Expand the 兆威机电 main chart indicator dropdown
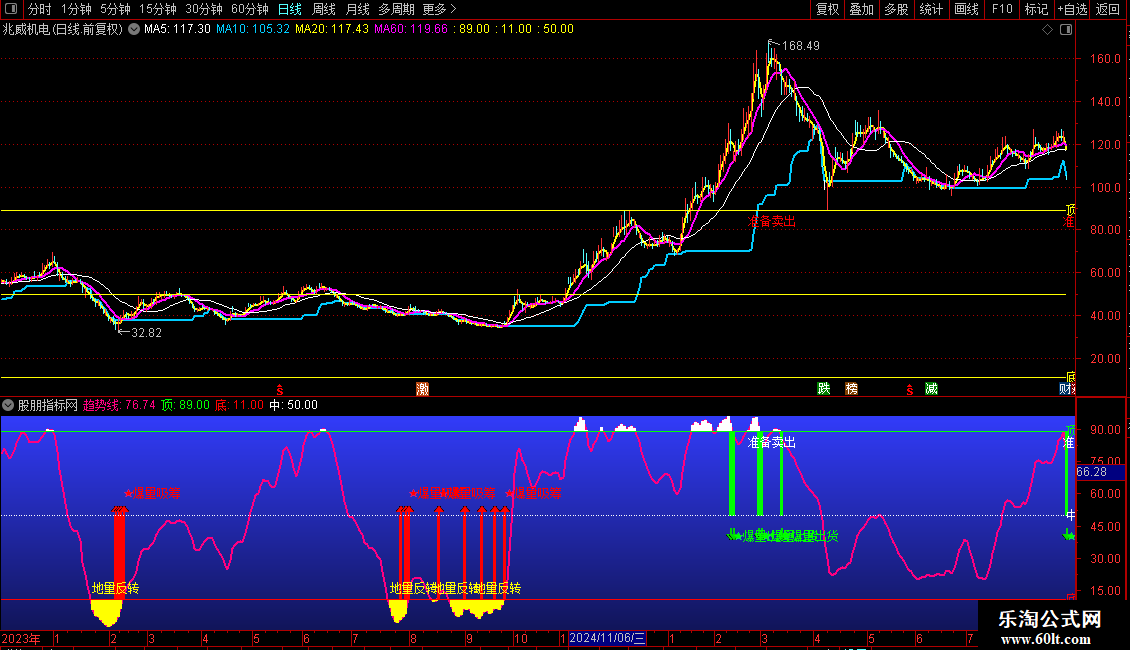Screen dimensions: 1130x650 (134, 30)
